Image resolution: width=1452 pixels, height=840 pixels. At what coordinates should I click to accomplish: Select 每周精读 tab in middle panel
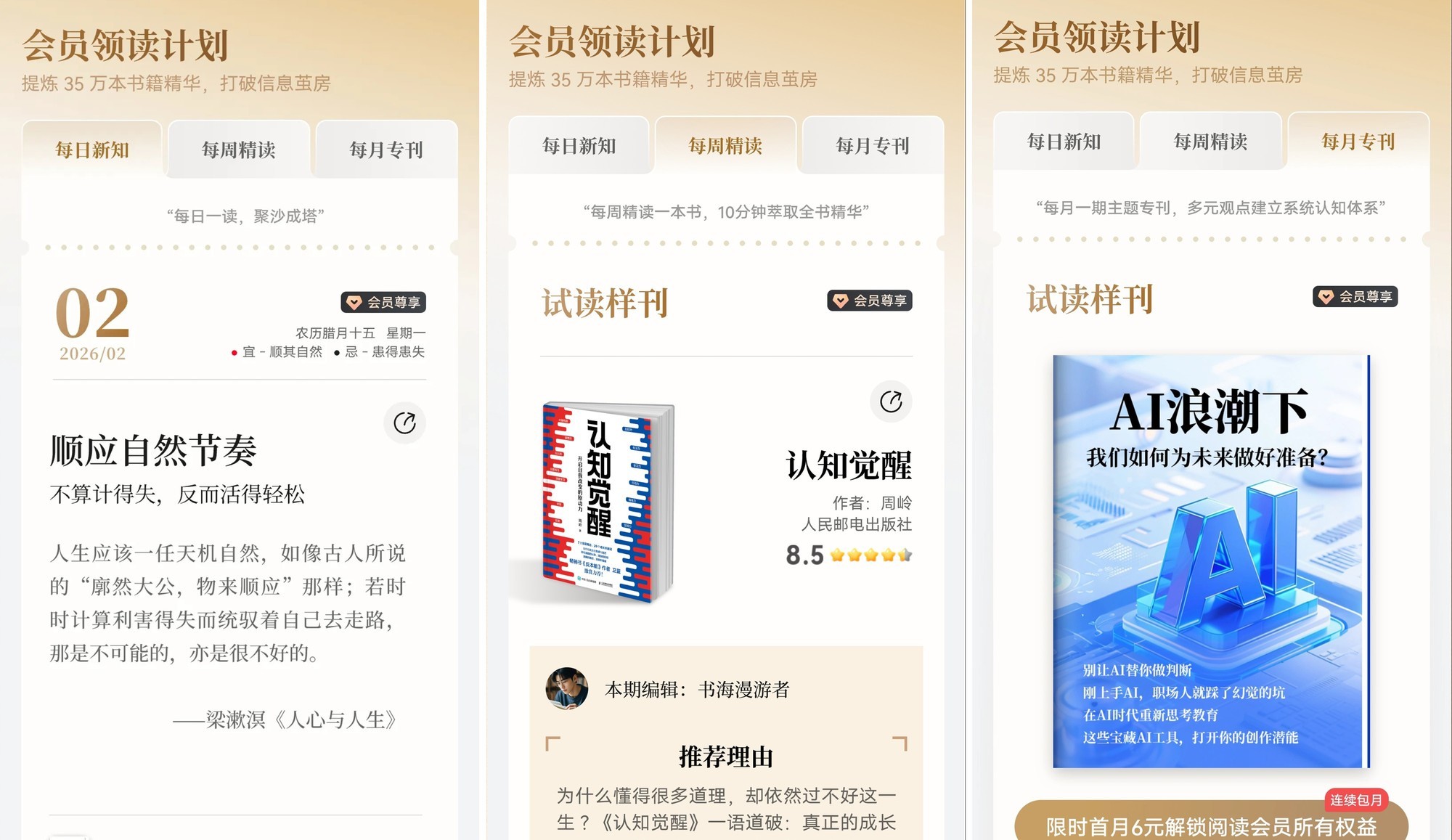(725, 146)
